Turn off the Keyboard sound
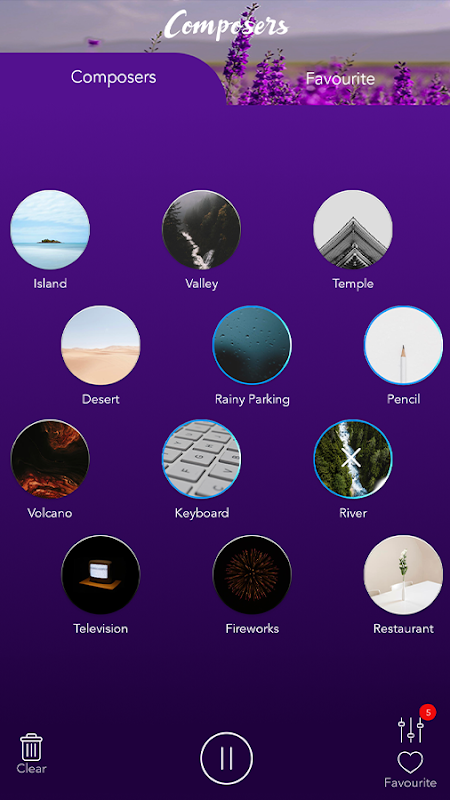 pyautogui.click(x=202, y=458)
